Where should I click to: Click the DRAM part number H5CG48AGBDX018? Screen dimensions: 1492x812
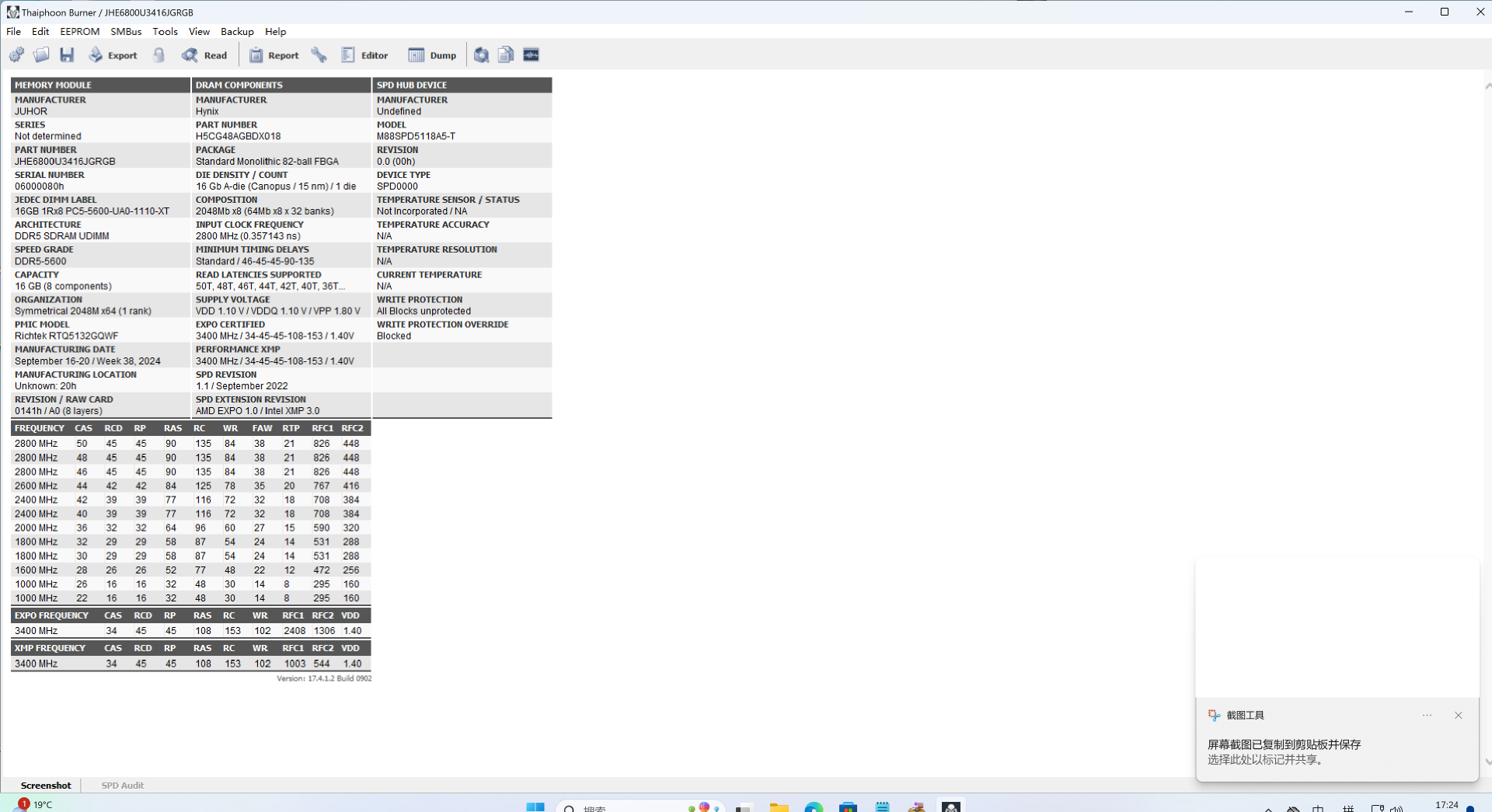click(x=238, y=137)
